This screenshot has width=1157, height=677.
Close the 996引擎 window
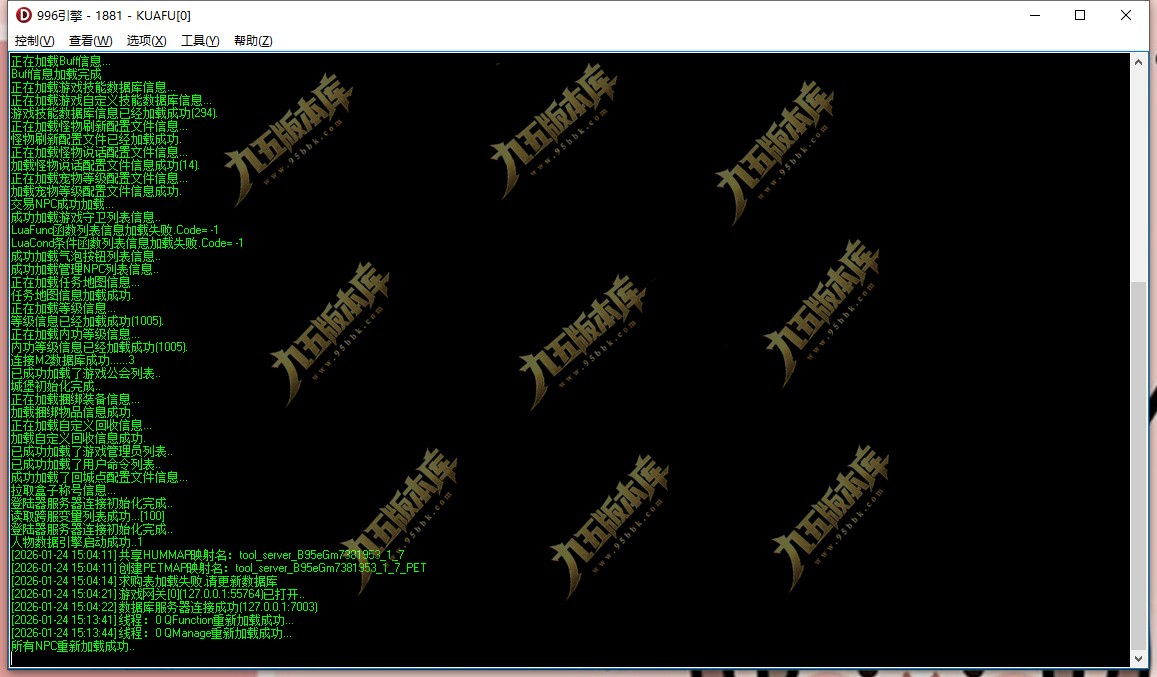[1126, 15]
